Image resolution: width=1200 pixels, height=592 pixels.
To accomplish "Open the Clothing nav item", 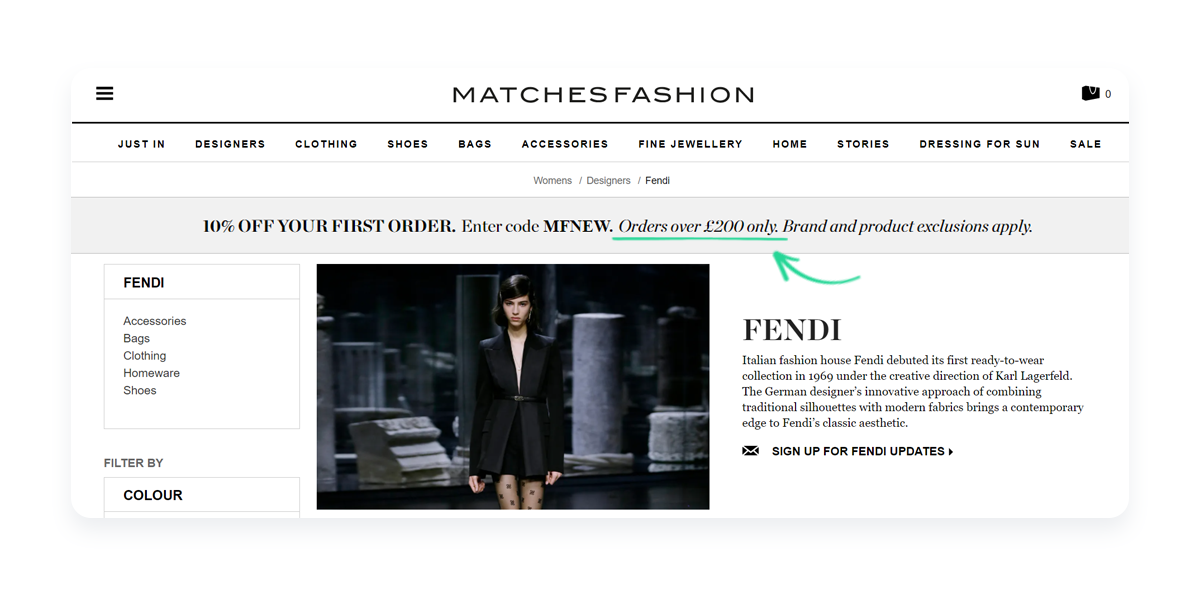I will tap(326, 144).
